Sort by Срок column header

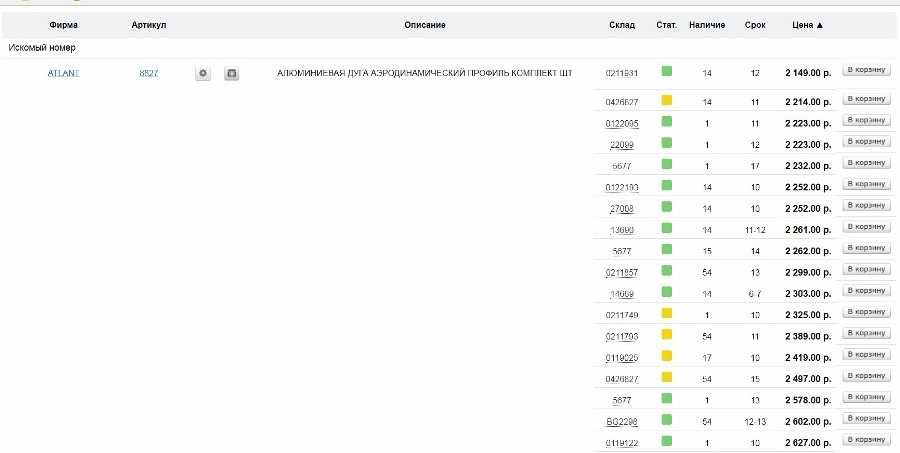(755, 25)
